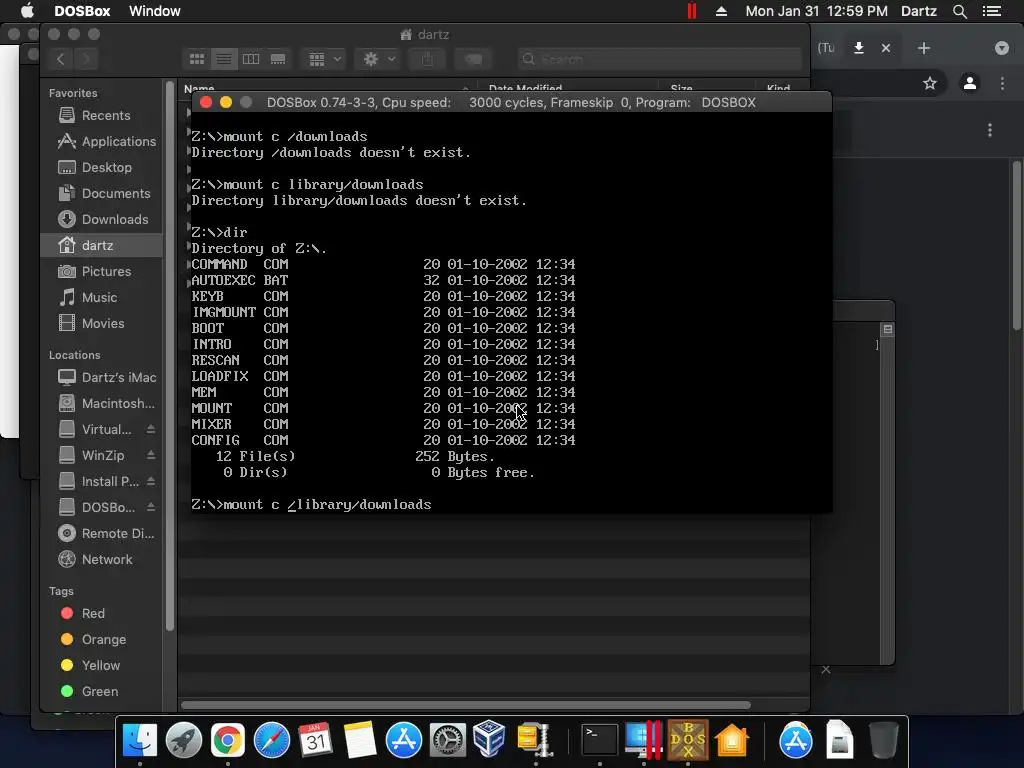Image resolution: width=1024 pixels, height=768 pixels.
Task: Click the date and time
Action: tap(816, 11)
